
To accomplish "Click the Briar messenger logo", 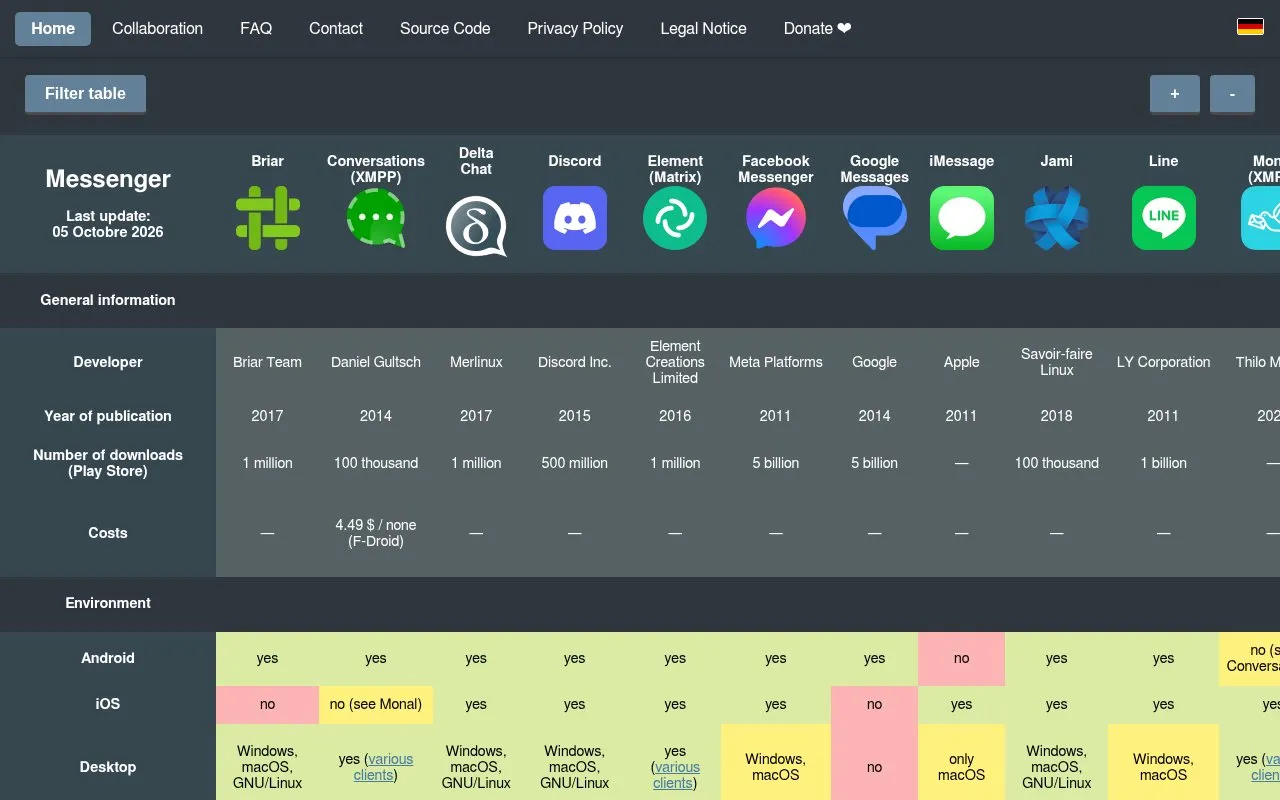I will (267, 218).
